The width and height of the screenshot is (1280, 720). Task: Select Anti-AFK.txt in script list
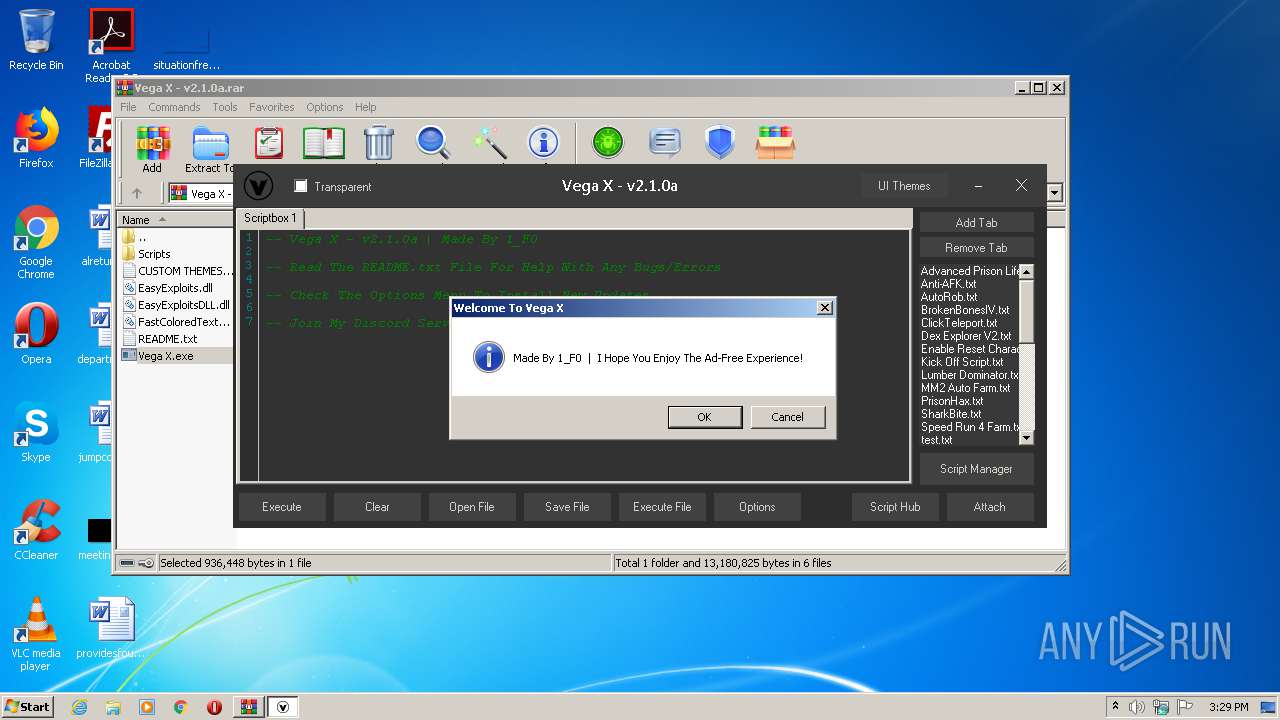click(x=949, y=284)
